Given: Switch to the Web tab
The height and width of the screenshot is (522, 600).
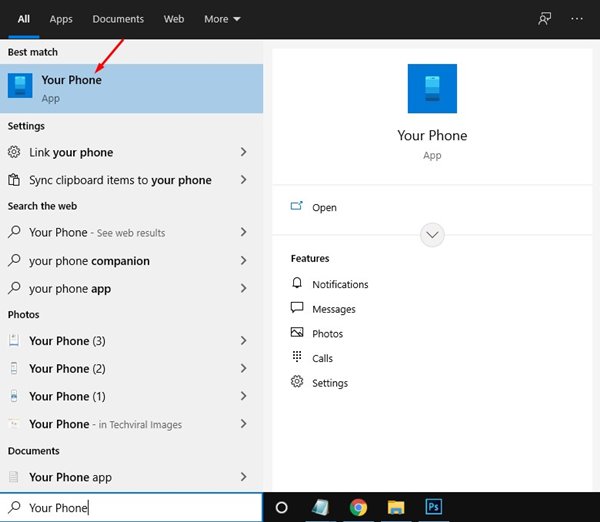Looking at the screenshot, I should 174,19.
